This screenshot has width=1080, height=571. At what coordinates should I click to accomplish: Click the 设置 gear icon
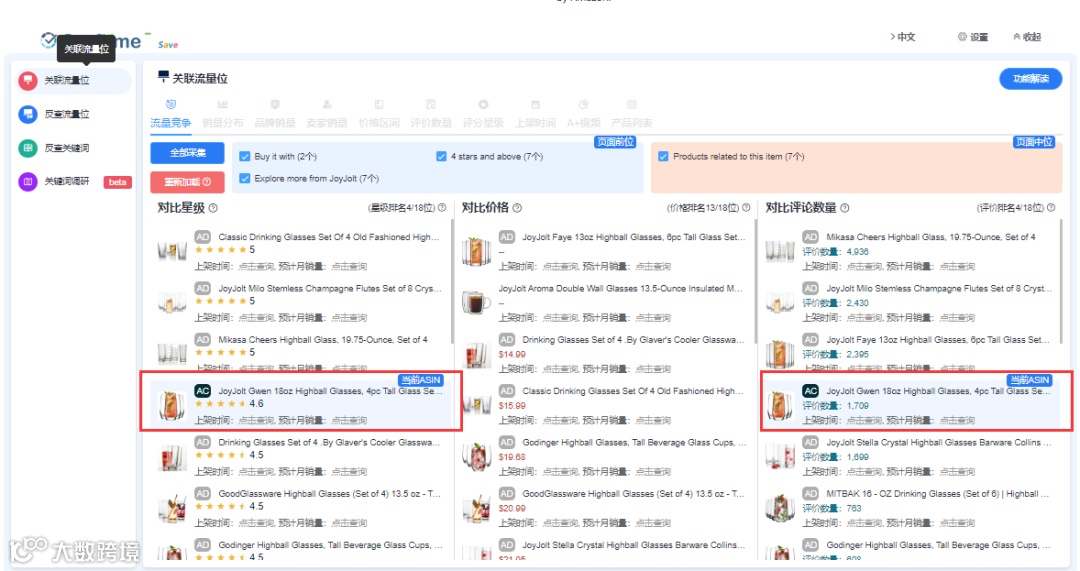pyautogui.click(x=962, y=37)
